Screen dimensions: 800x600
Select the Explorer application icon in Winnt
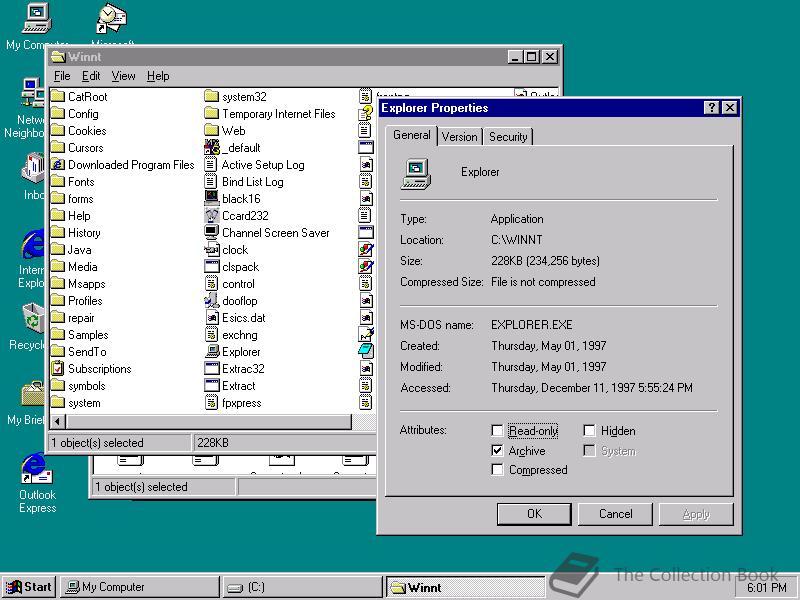coord(211,352)
